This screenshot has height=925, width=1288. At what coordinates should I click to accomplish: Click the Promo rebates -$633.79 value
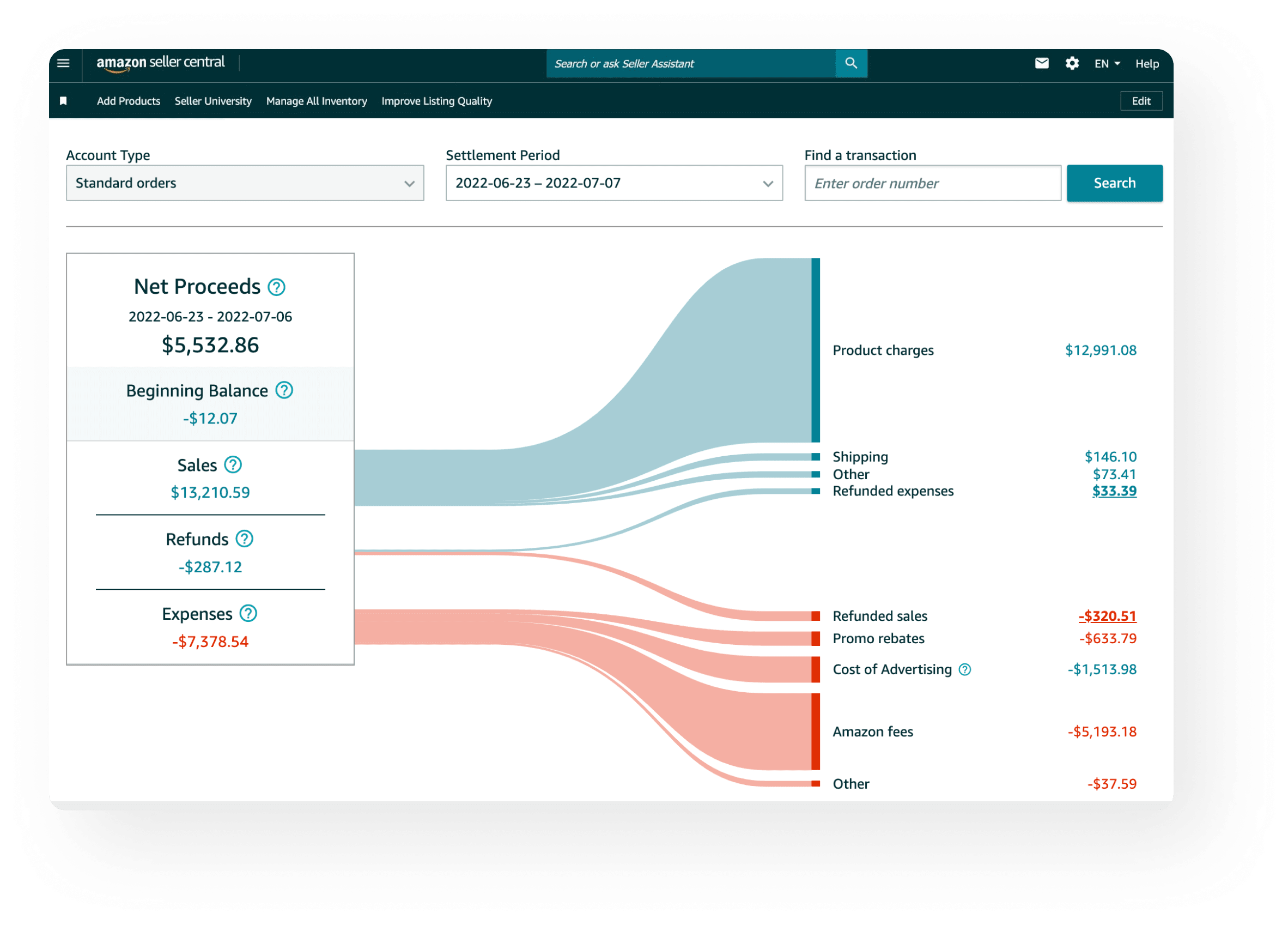click(x=1108, y=638)
